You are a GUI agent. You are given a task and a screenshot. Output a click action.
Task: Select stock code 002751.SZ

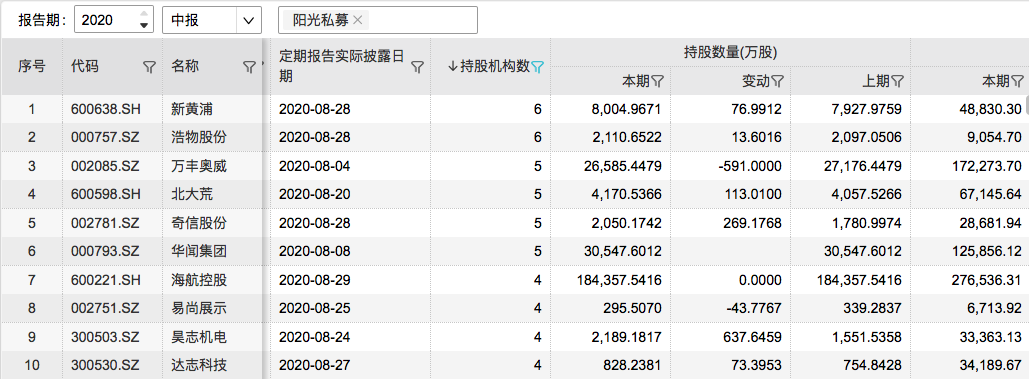(105, 308)
